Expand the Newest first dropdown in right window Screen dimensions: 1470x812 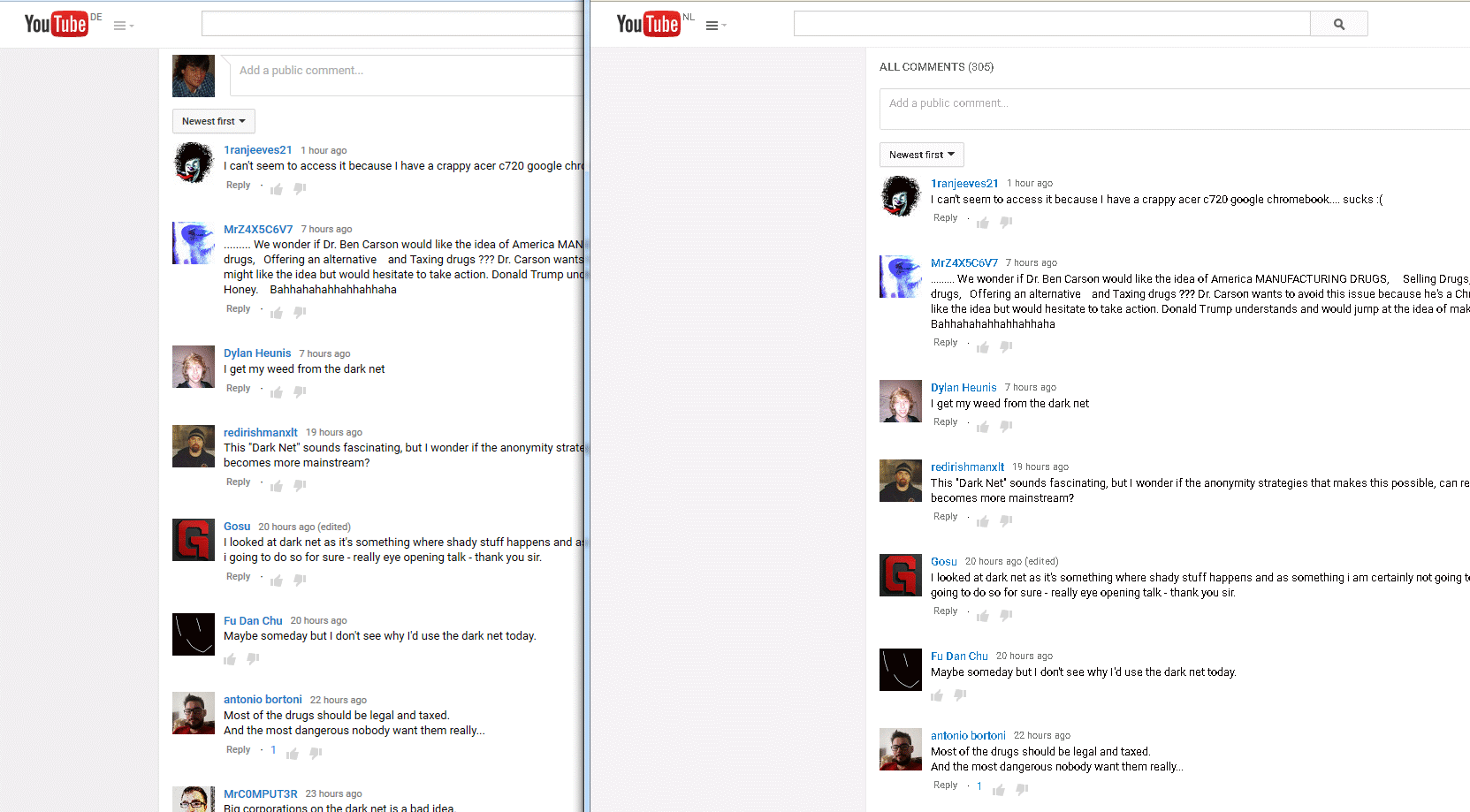(x=921, y=155)
